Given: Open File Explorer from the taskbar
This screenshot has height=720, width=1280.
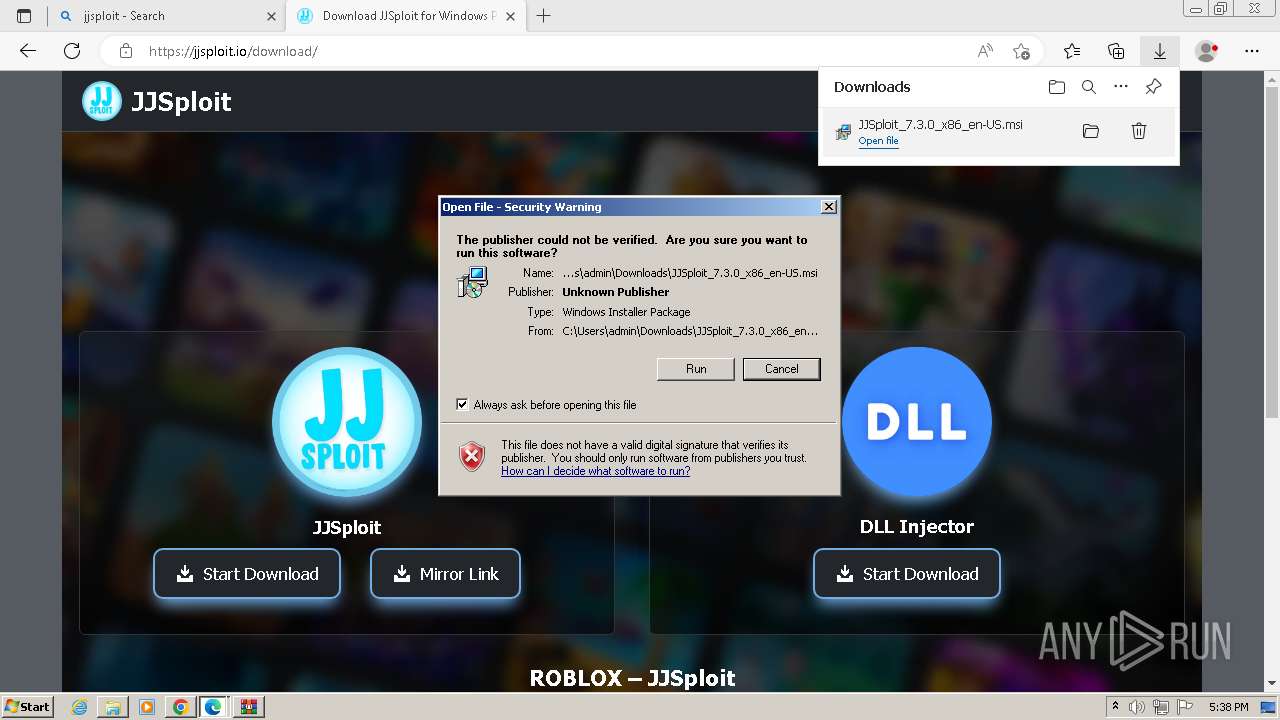Looking at the screenshot, I should [113, 707].
